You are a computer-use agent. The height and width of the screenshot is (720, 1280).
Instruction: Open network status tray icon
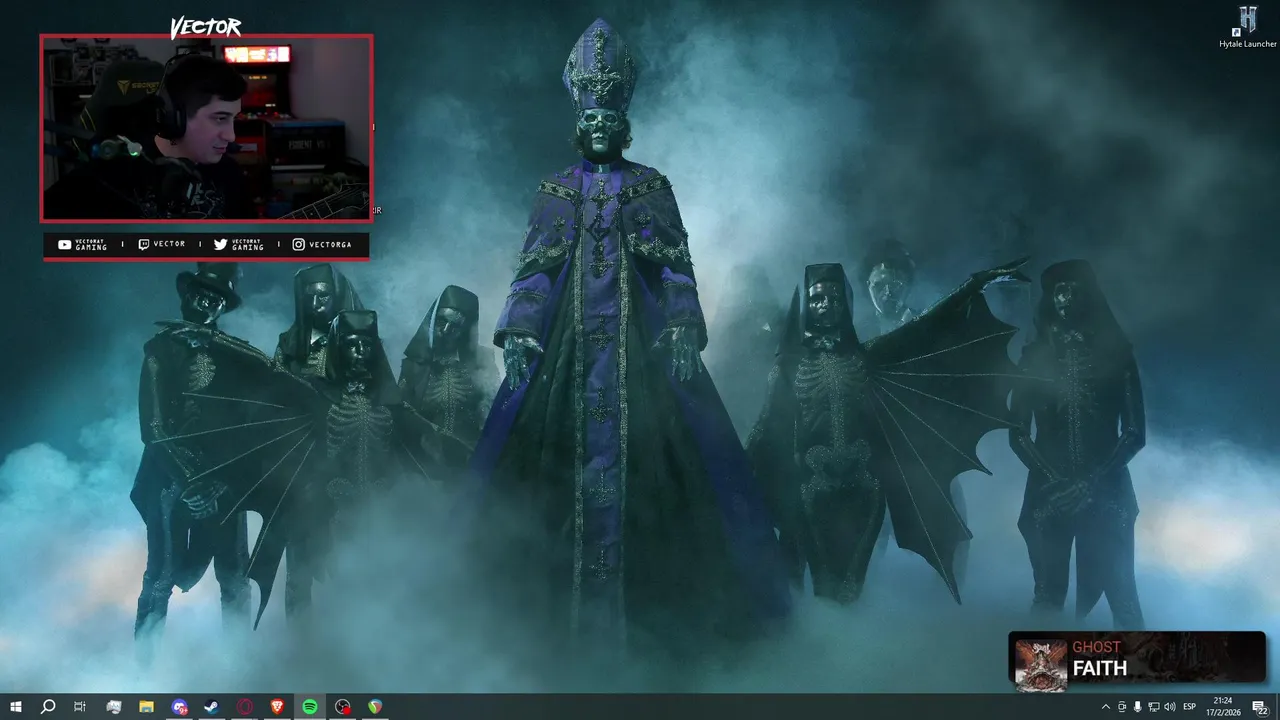coord(1153,707)
